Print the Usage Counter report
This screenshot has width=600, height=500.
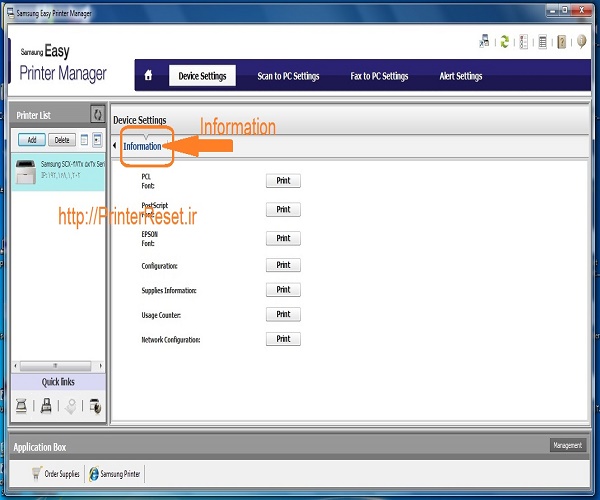point(283,314)
